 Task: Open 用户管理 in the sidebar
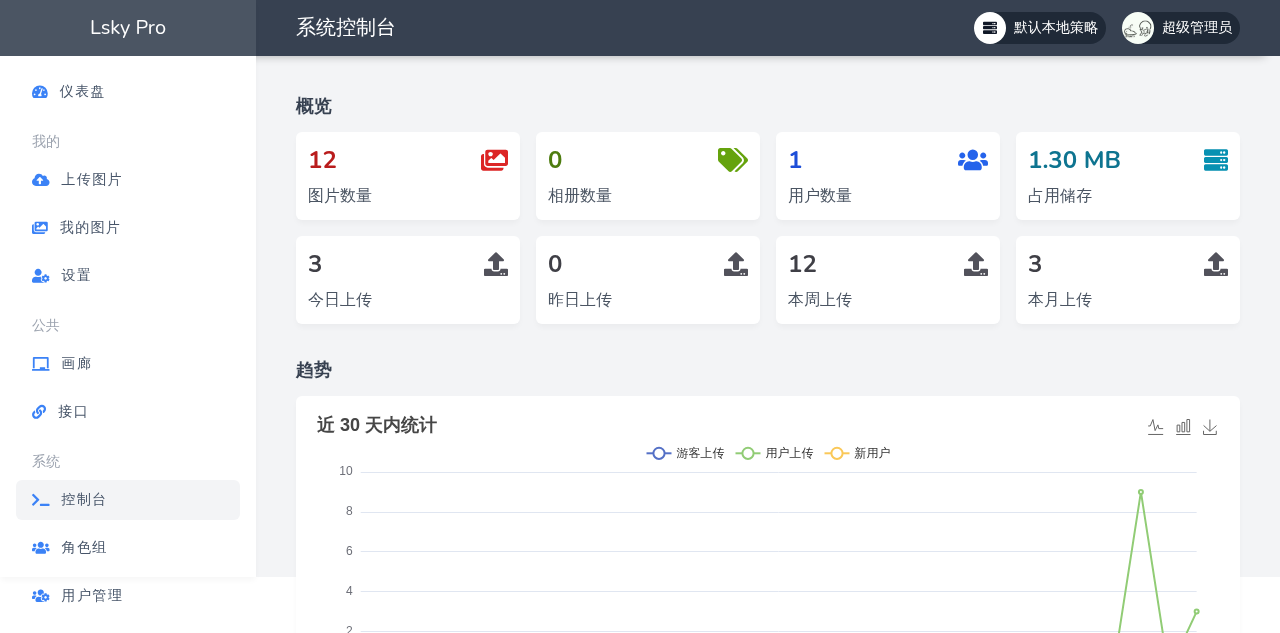[x=128, y=596]
